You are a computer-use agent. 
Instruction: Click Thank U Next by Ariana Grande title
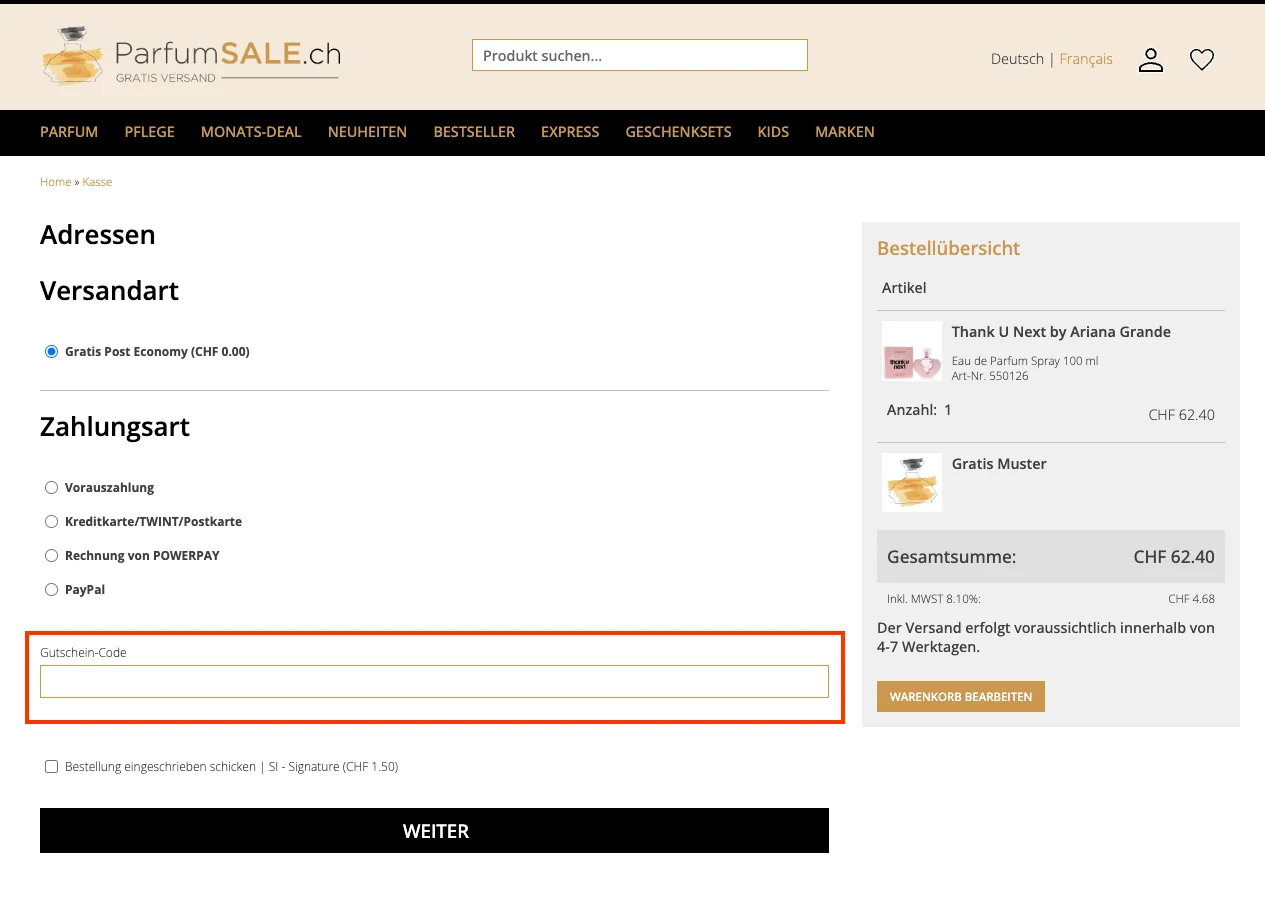(x=1061, y=332)
